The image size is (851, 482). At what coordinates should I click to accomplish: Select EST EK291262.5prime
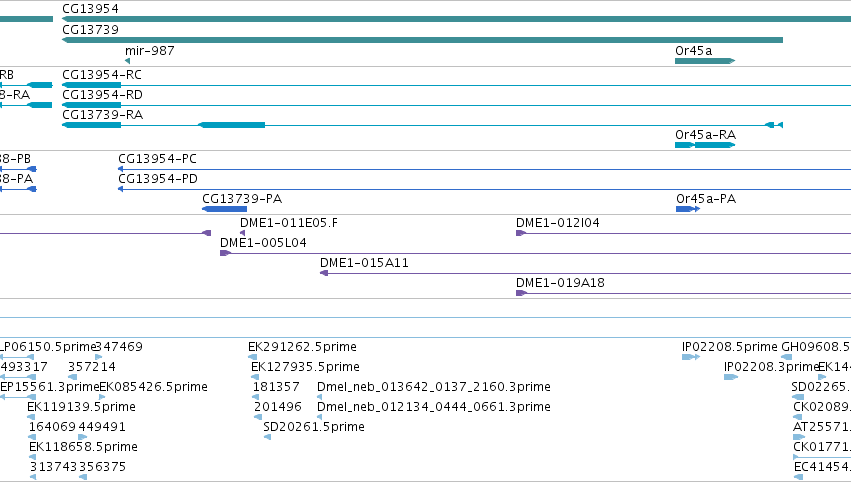point(302,347)
